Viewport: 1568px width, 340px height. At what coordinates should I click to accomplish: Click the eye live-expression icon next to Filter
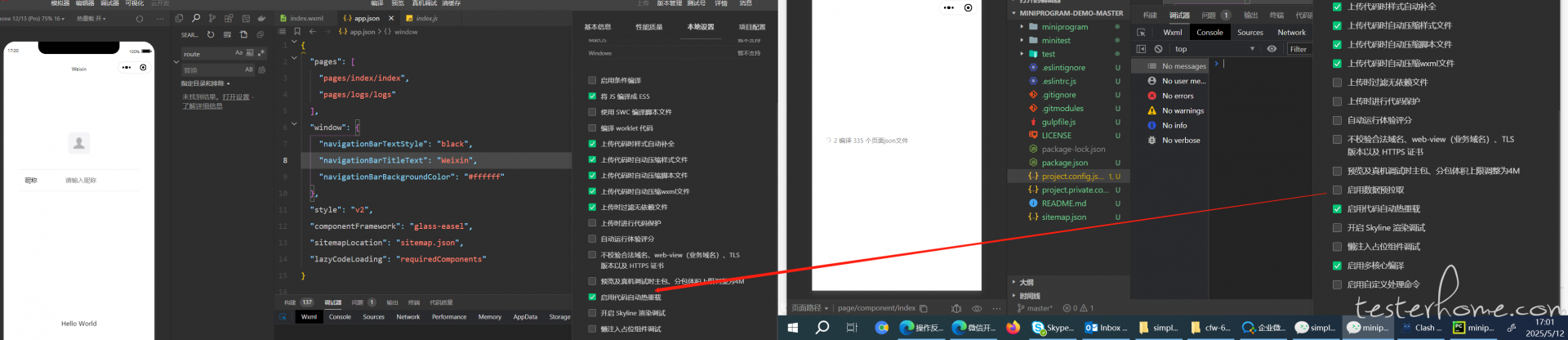click(x=1272, y=49)
